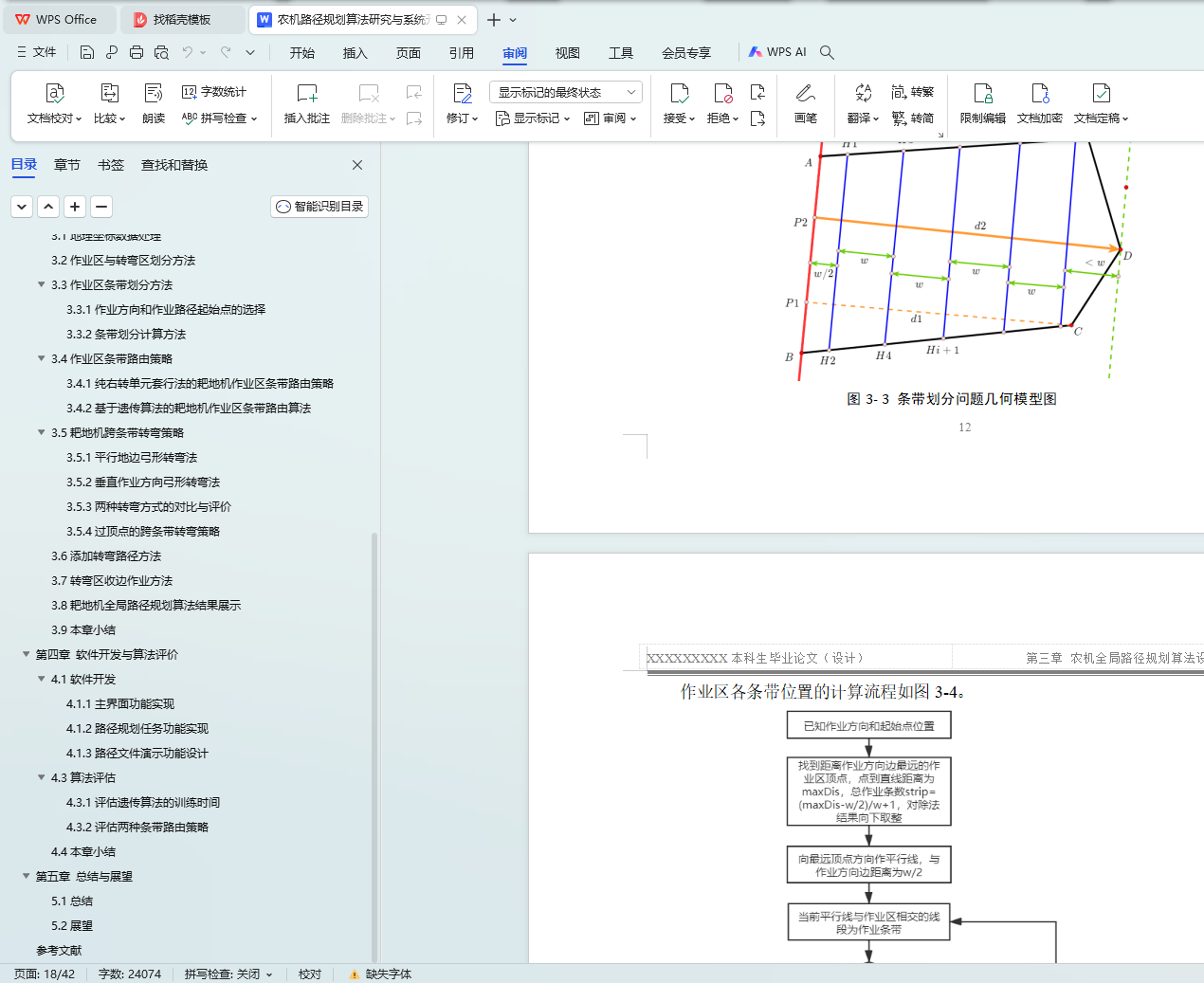Image resolution: width=1204 pixels, height=983 pixels.
Task: Switch to the 页面 ribbon tab
Action: (x=409, y=53)
